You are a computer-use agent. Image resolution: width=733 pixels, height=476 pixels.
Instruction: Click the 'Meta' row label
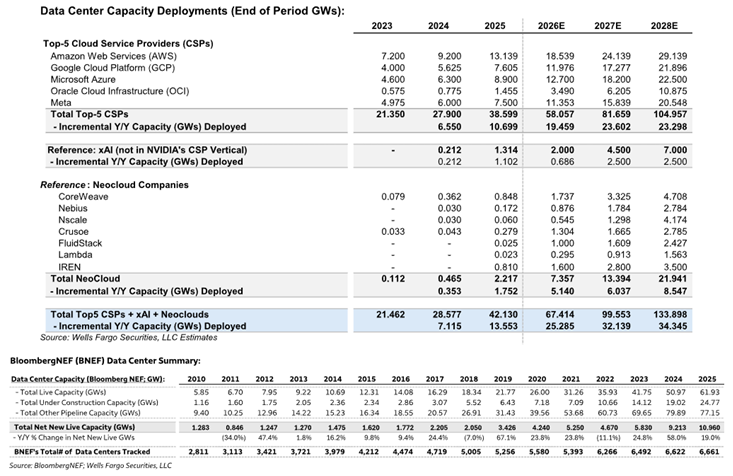pyautogui.click(x=61, y=103)
